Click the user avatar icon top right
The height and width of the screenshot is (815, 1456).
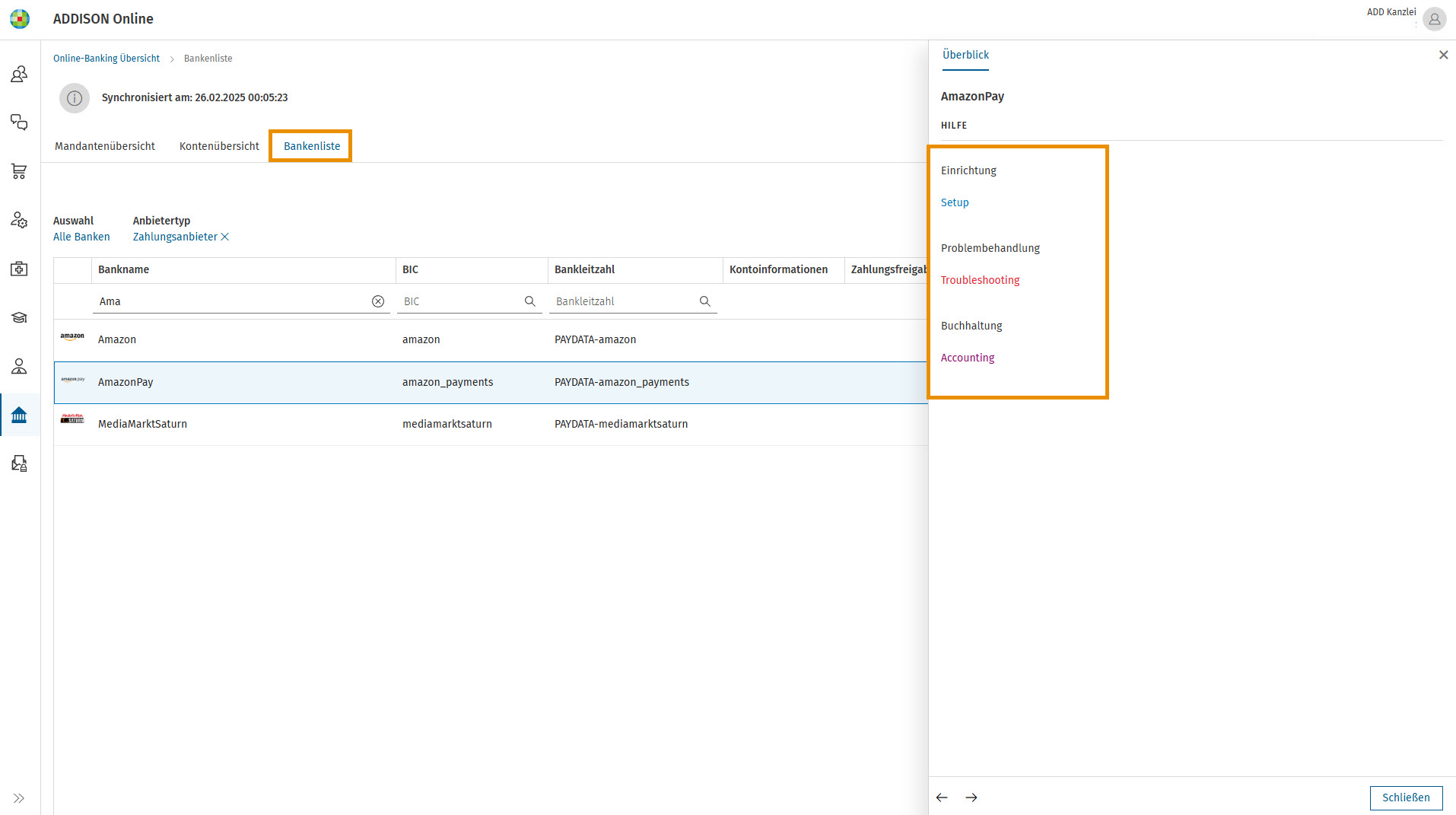1434,19
